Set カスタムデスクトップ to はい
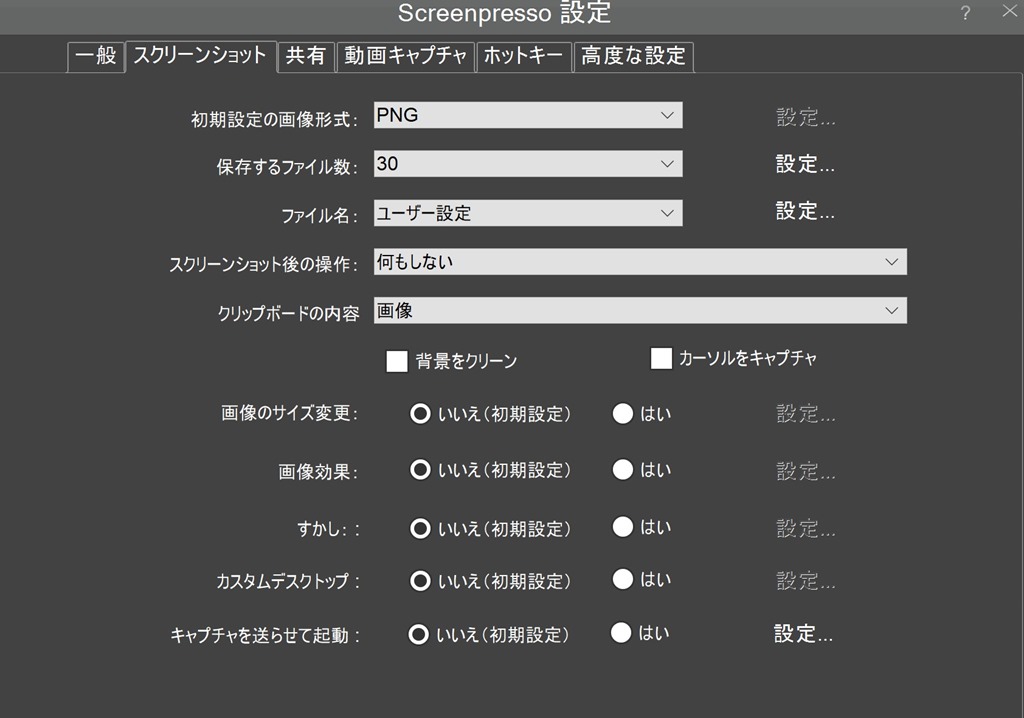1024x718 pixels. [623, 579]
